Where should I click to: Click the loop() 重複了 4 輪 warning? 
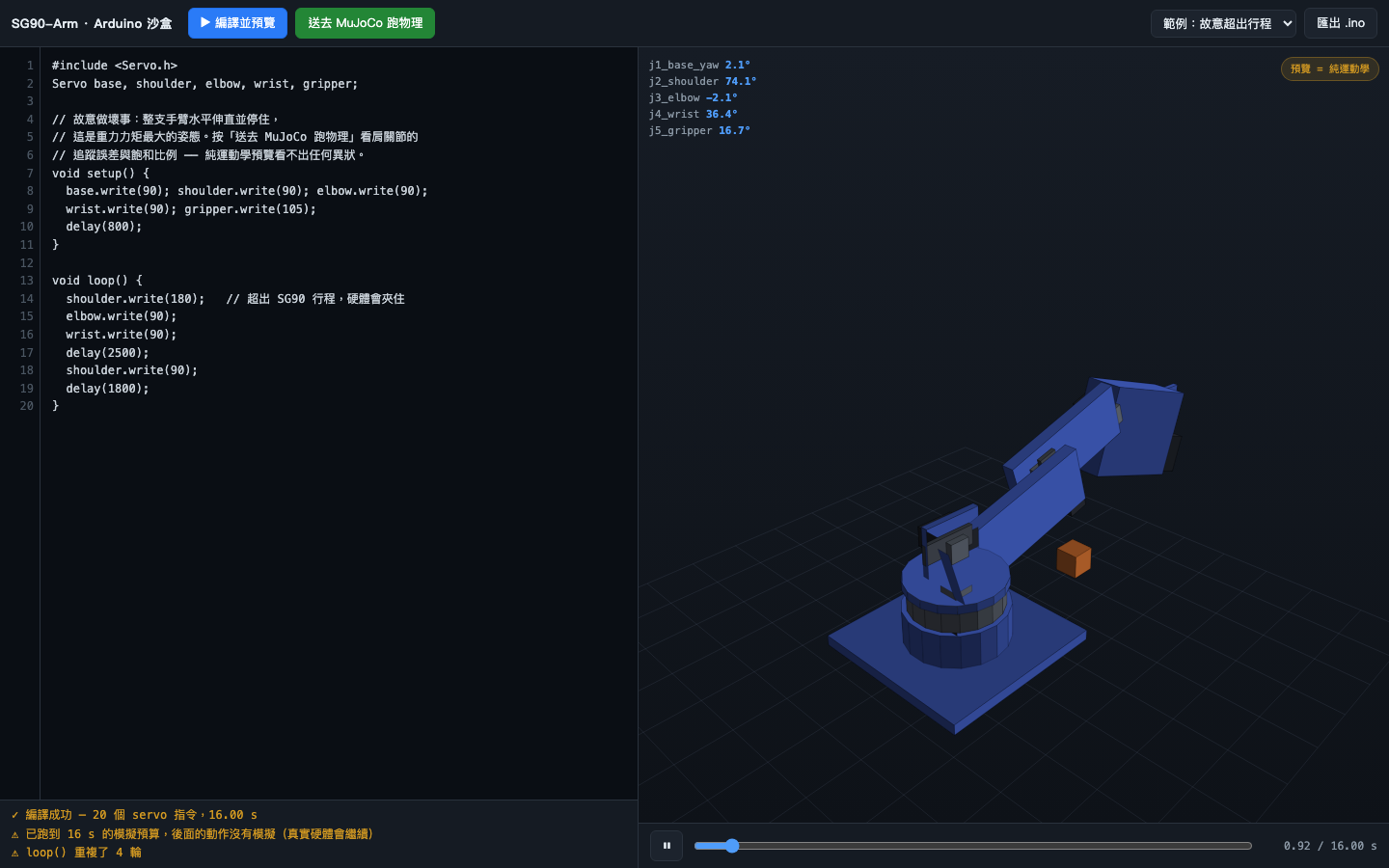76,853
